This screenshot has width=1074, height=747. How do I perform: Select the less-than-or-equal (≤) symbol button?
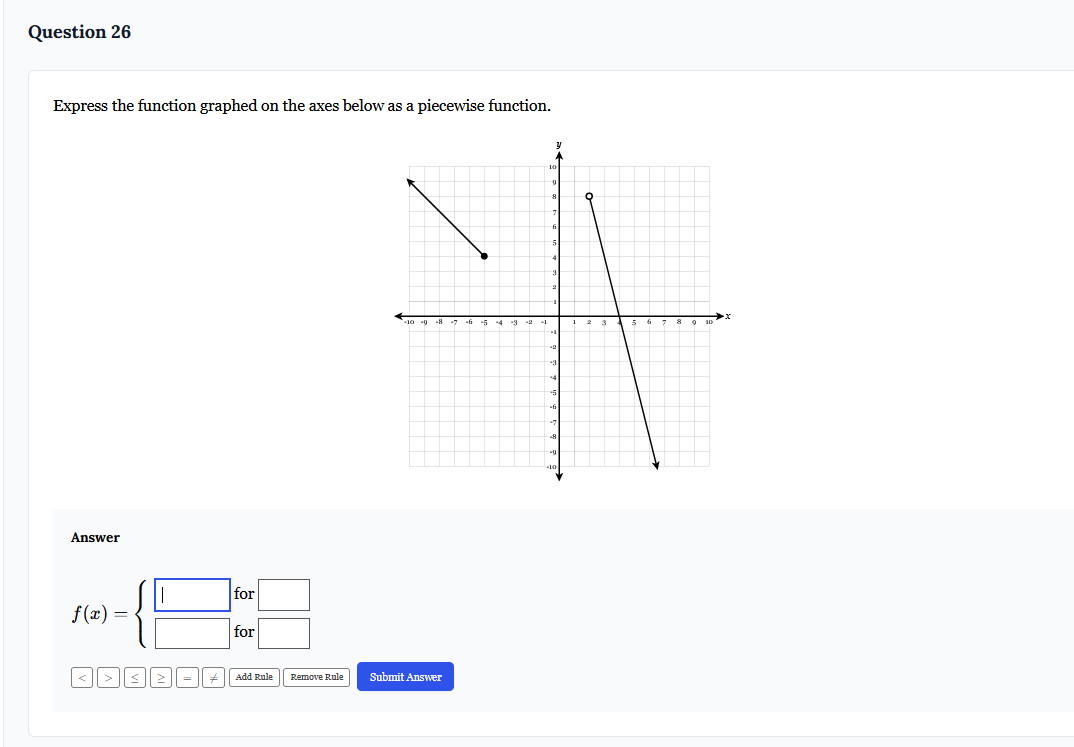pyautogui.click(x=134, y=677)
